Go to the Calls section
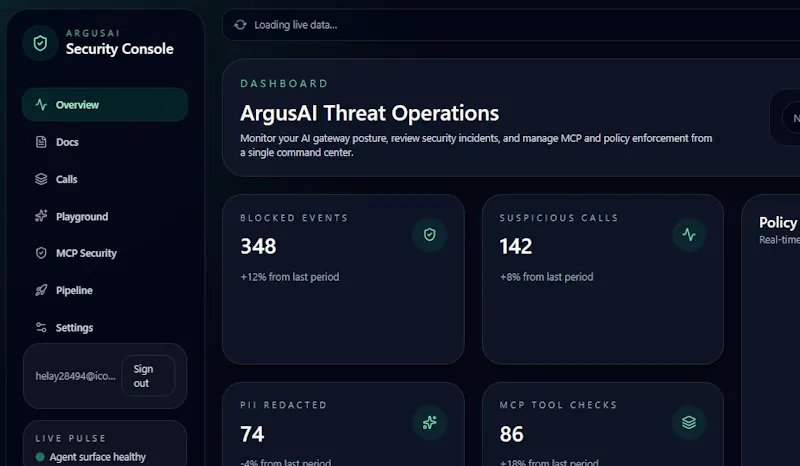The image size is (800, 466). pyautogui.click(x=105, y=179)
